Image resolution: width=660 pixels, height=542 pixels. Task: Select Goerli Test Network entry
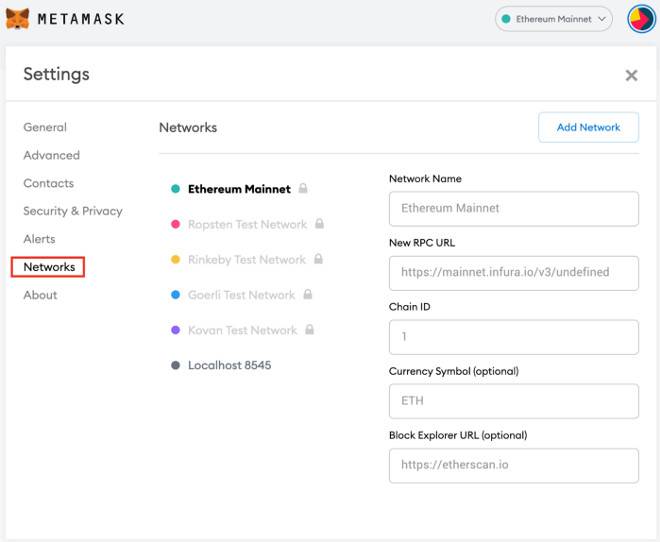click(x=241, y=295)
